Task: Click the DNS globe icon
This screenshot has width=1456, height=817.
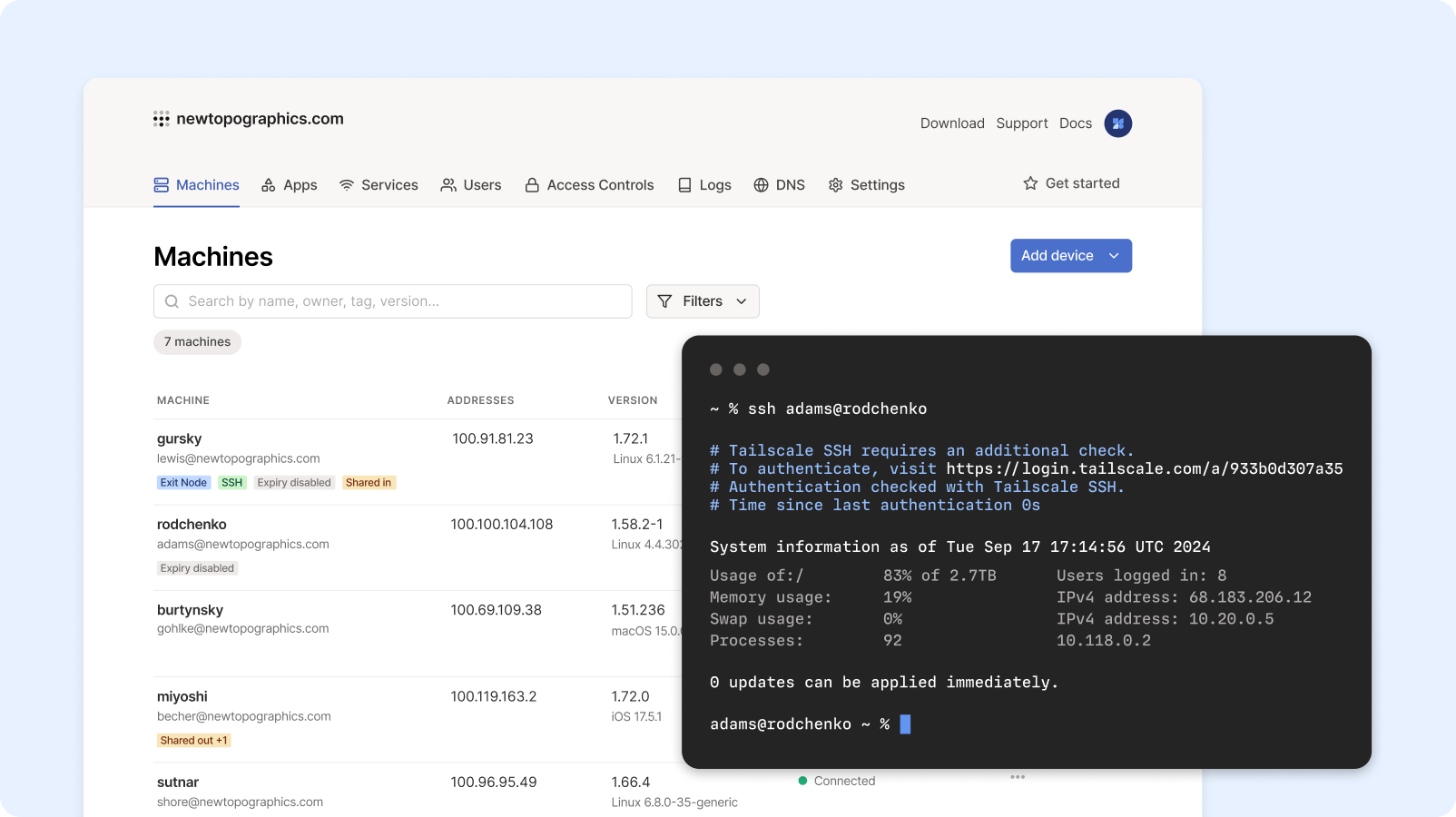Action: (762, 185)
